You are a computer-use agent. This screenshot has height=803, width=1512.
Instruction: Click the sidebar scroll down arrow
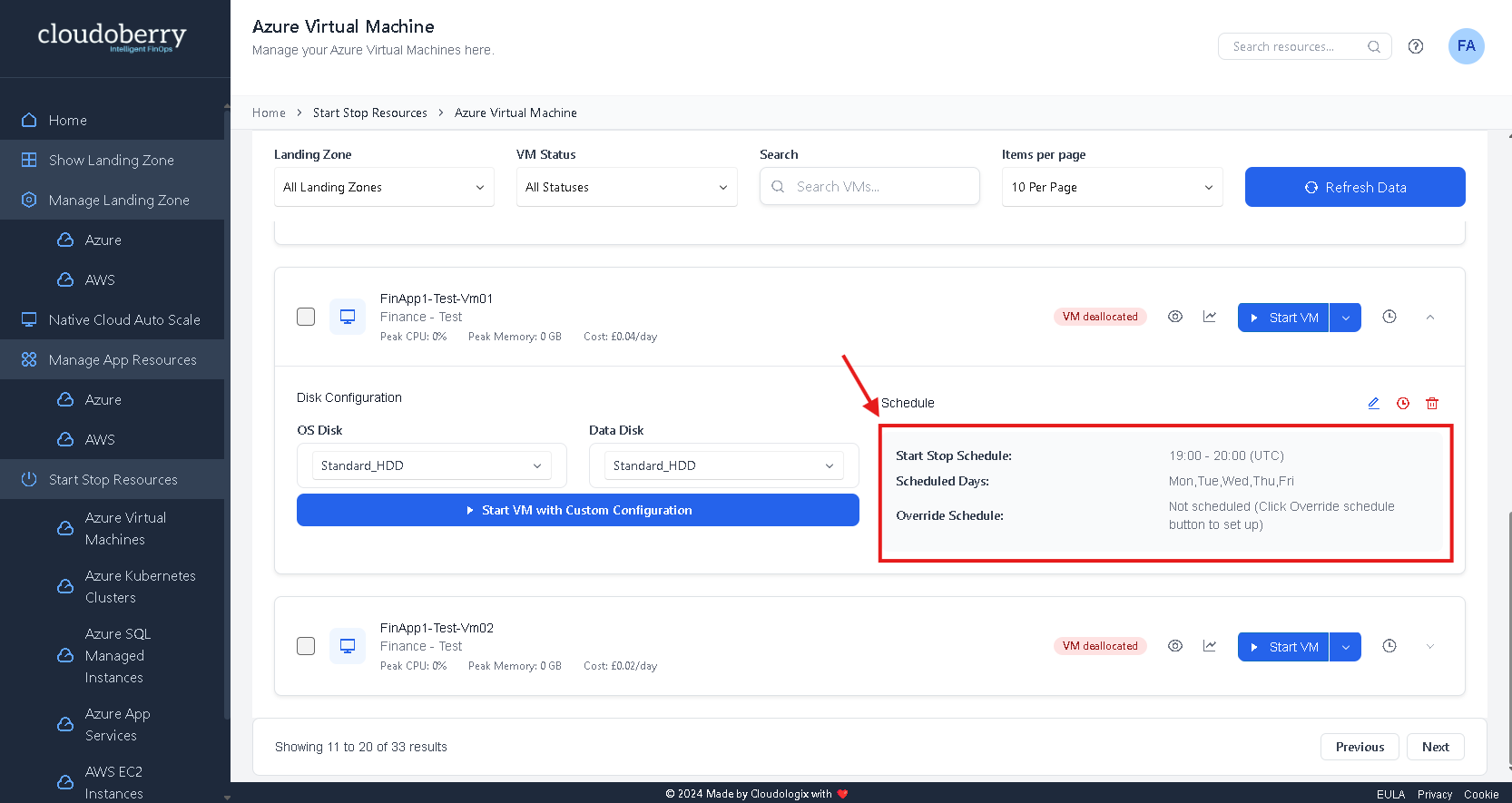(x=227, y=798)
